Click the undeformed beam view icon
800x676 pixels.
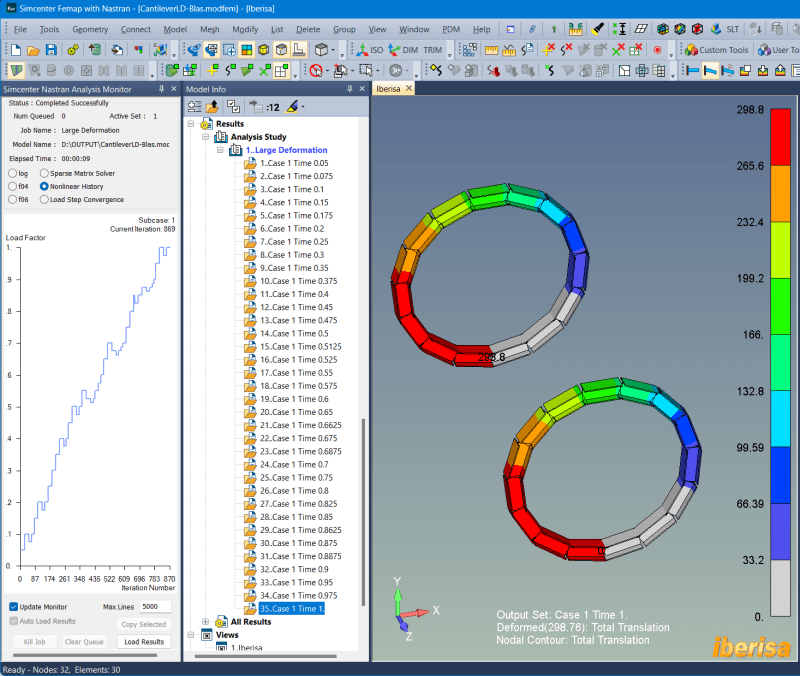tap(692, 70)
